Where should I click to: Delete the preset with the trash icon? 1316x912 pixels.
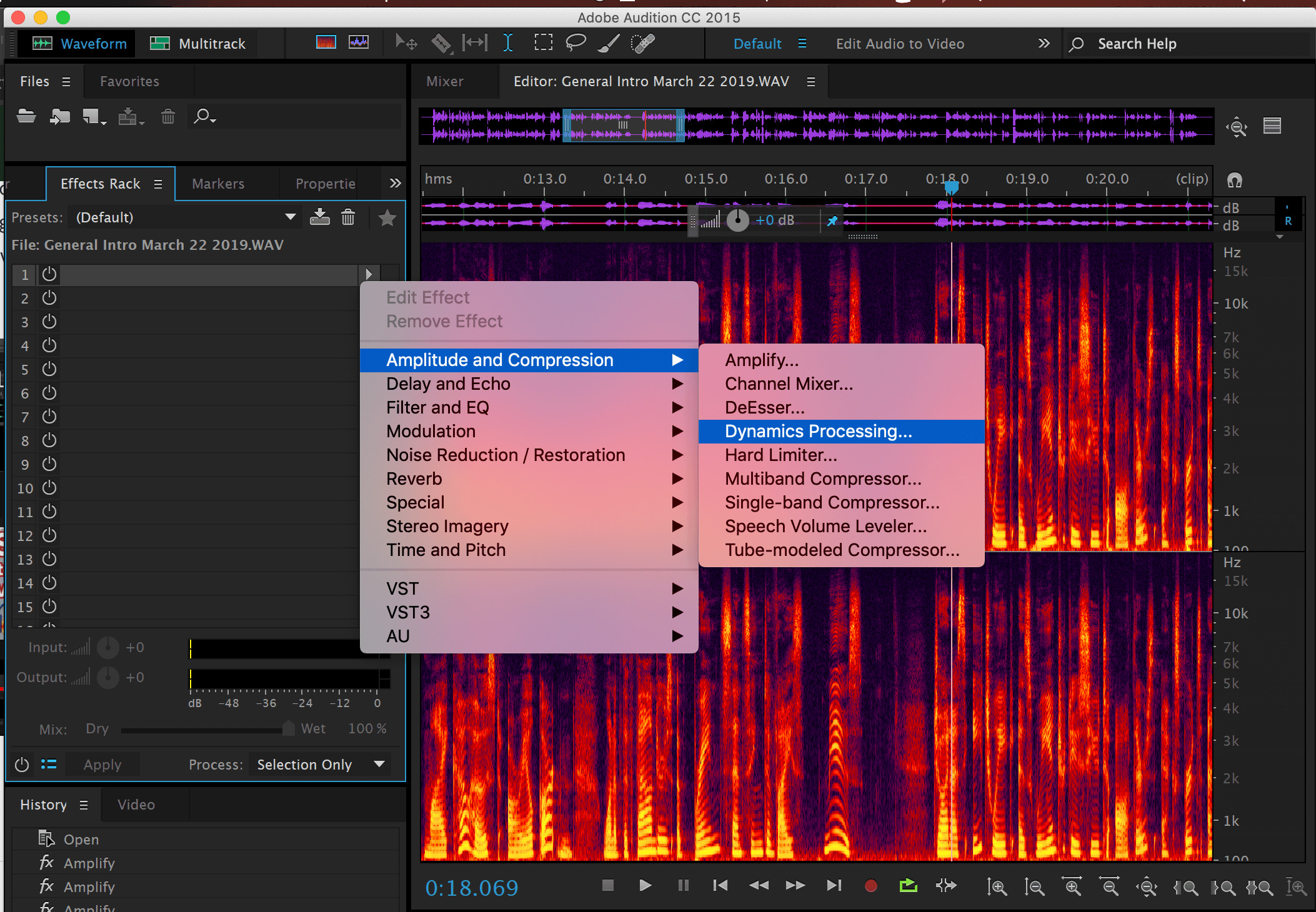click(x=348, y=217)
